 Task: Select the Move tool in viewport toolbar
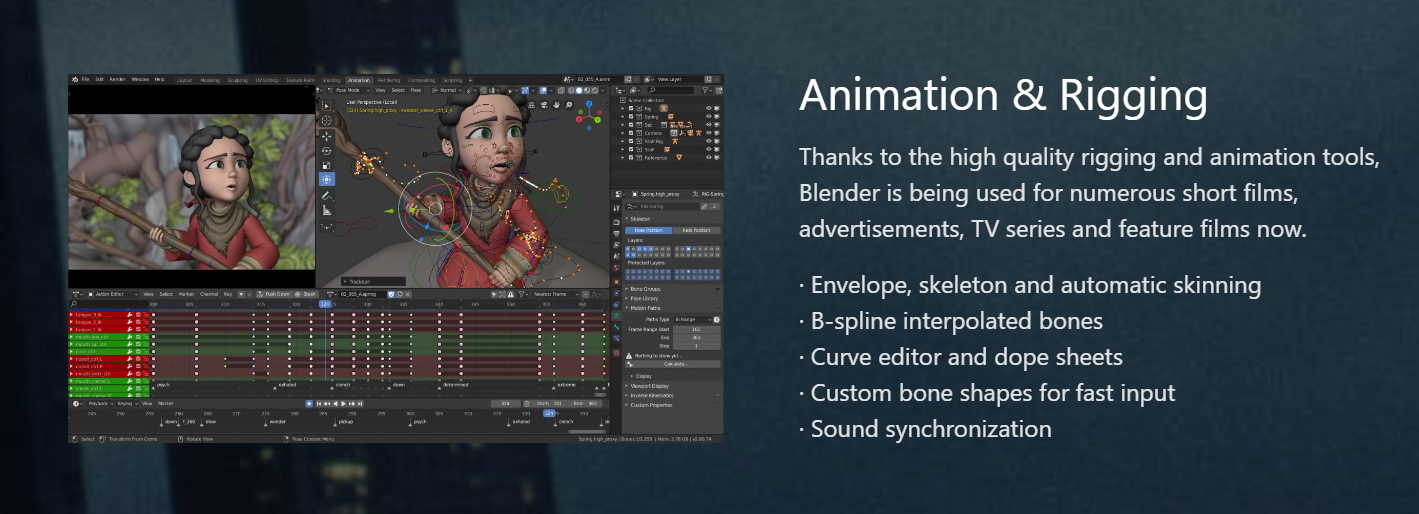coord(326,136)
